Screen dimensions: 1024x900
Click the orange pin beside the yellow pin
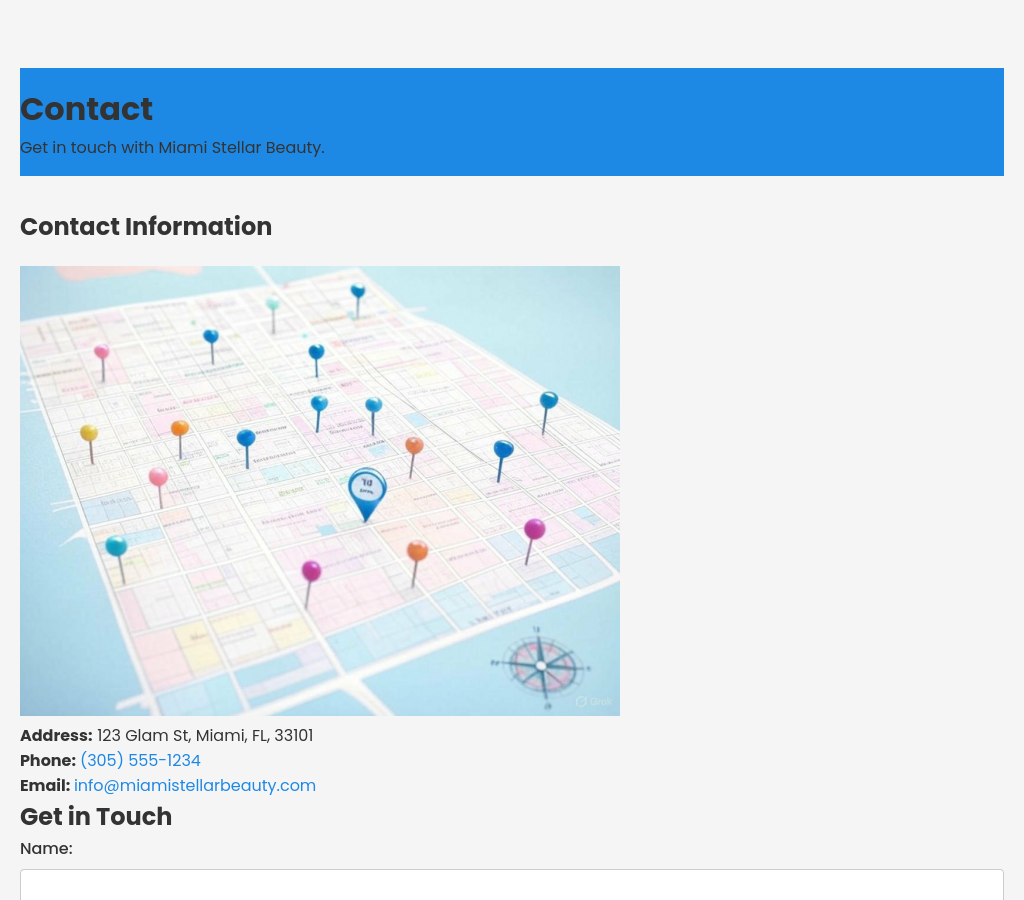click(180, 429)
